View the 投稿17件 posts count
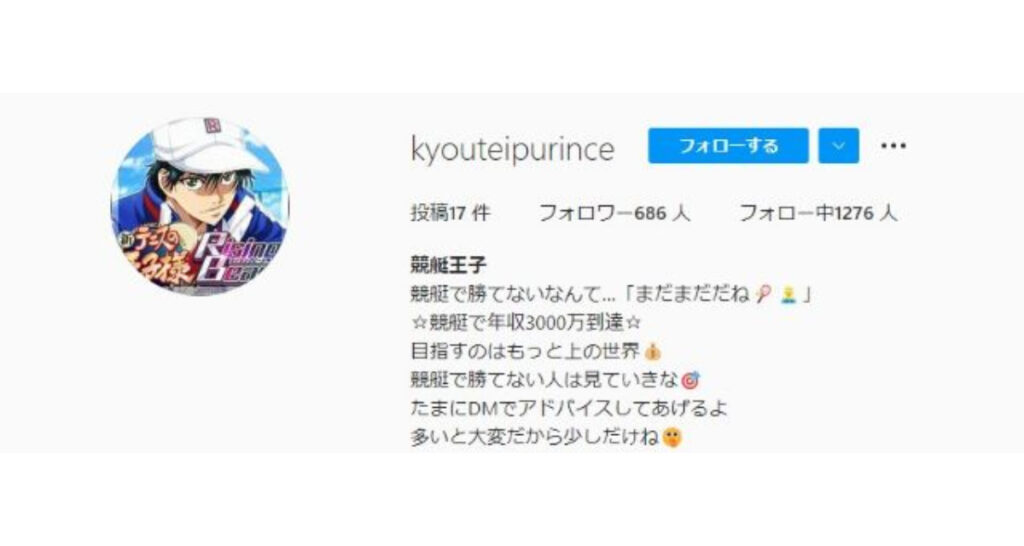 pos(450,213)
